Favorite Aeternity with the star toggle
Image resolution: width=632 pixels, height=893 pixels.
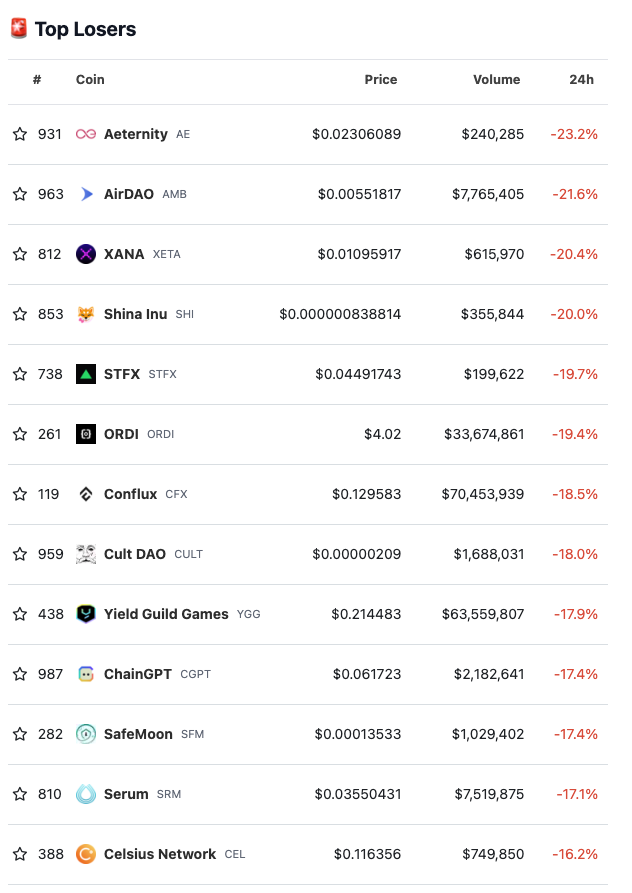click(20, 134)
